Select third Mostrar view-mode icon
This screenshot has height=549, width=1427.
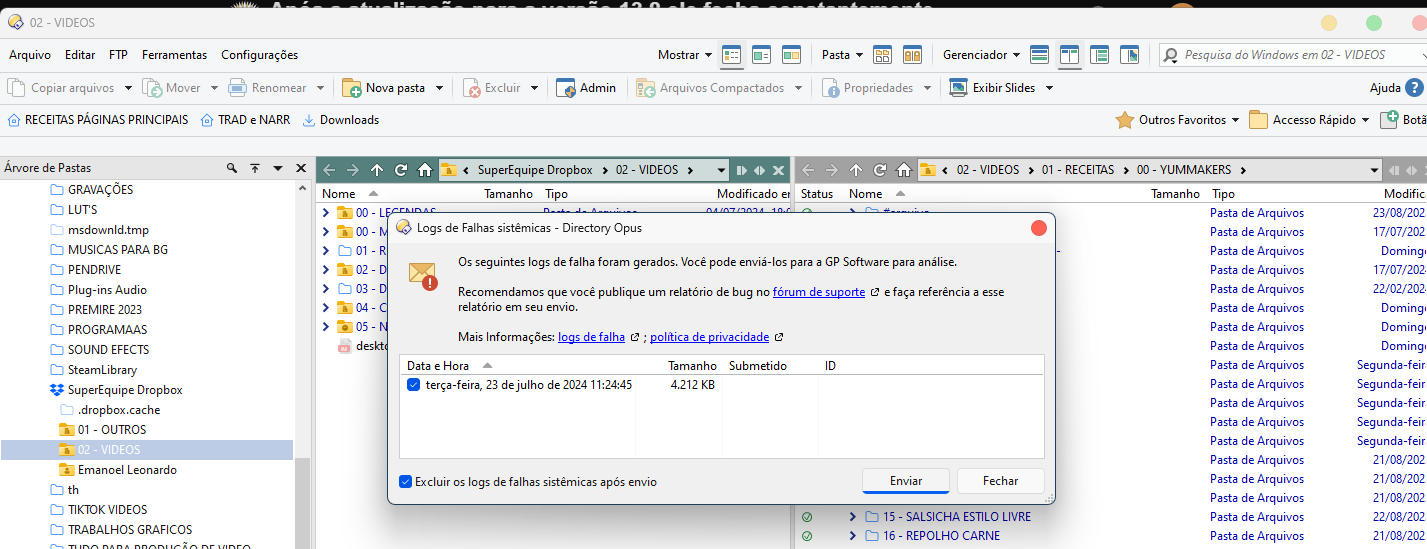tap(792, 55)
